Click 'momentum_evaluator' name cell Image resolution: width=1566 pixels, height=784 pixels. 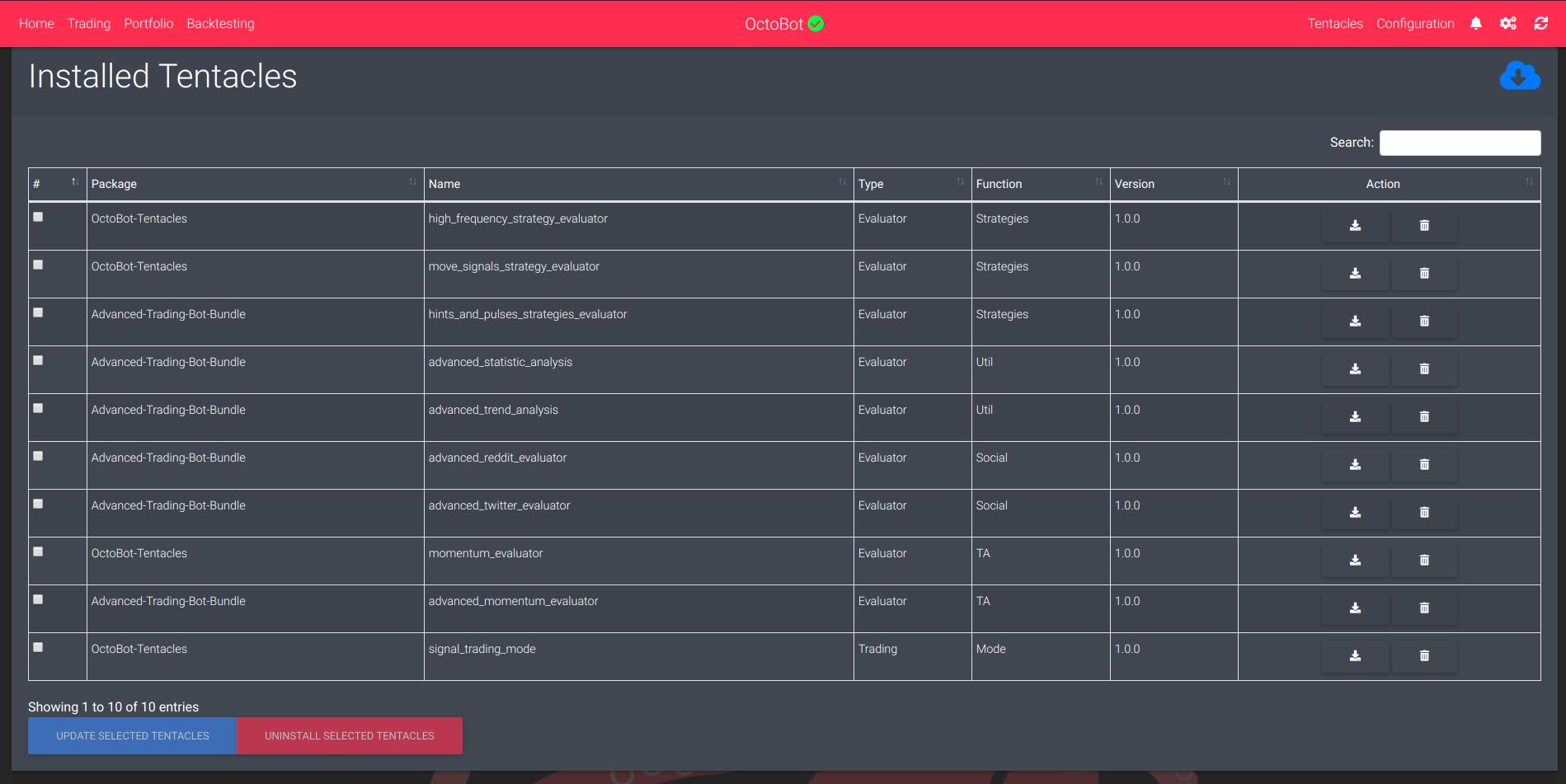click(x=638, y=561)
